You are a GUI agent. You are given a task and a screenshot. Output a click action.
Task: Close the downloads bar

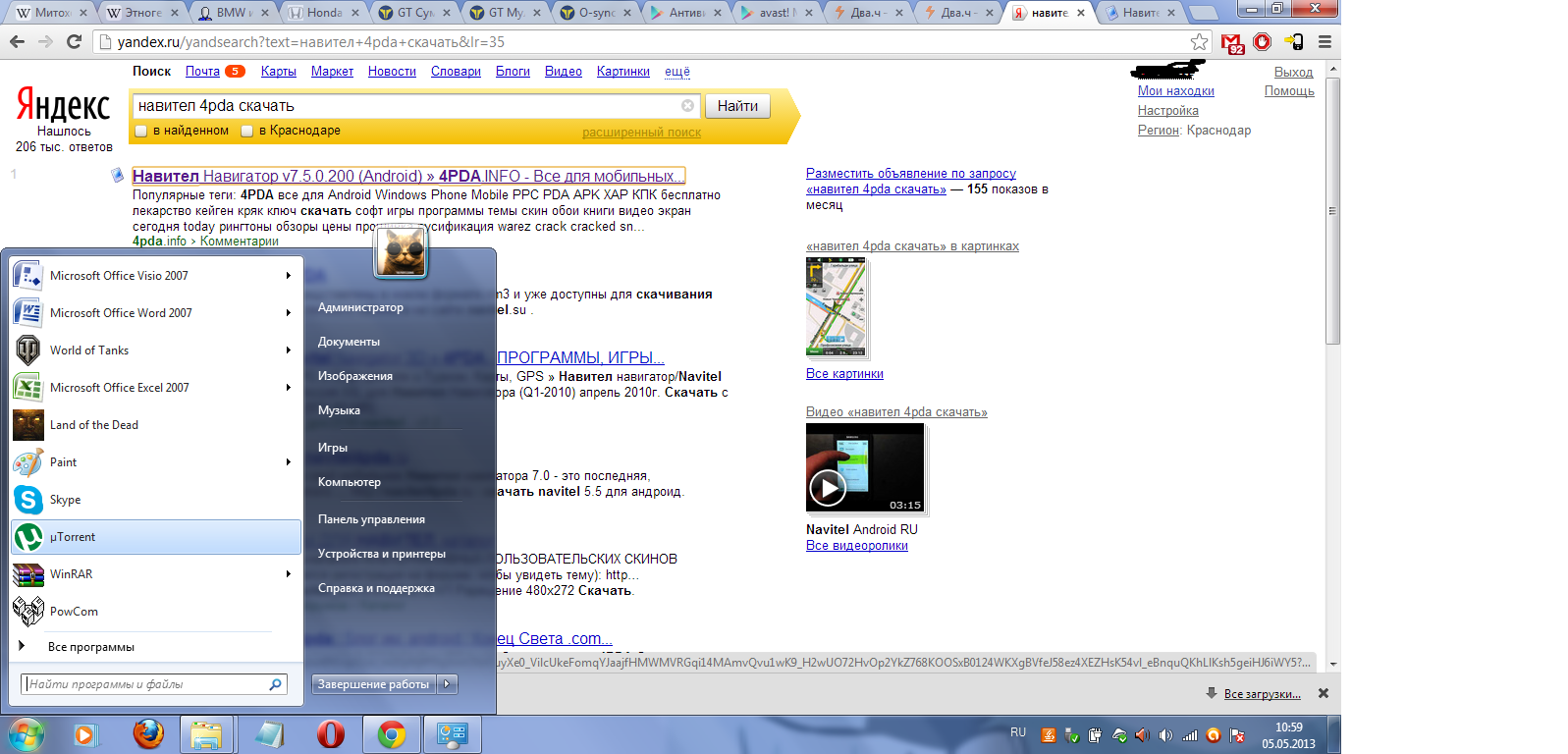tap(1324, 693)
